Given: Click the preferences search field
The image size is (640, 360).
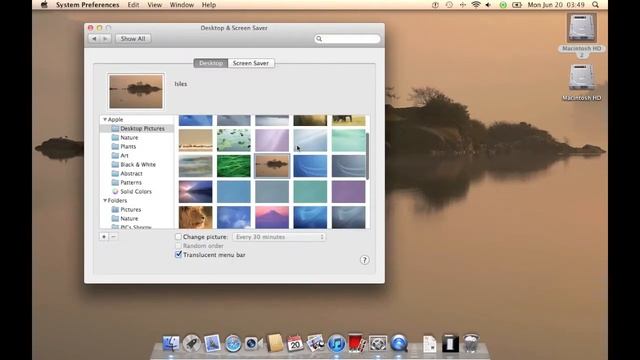Looking at the screenshot, I should [347, 38].
